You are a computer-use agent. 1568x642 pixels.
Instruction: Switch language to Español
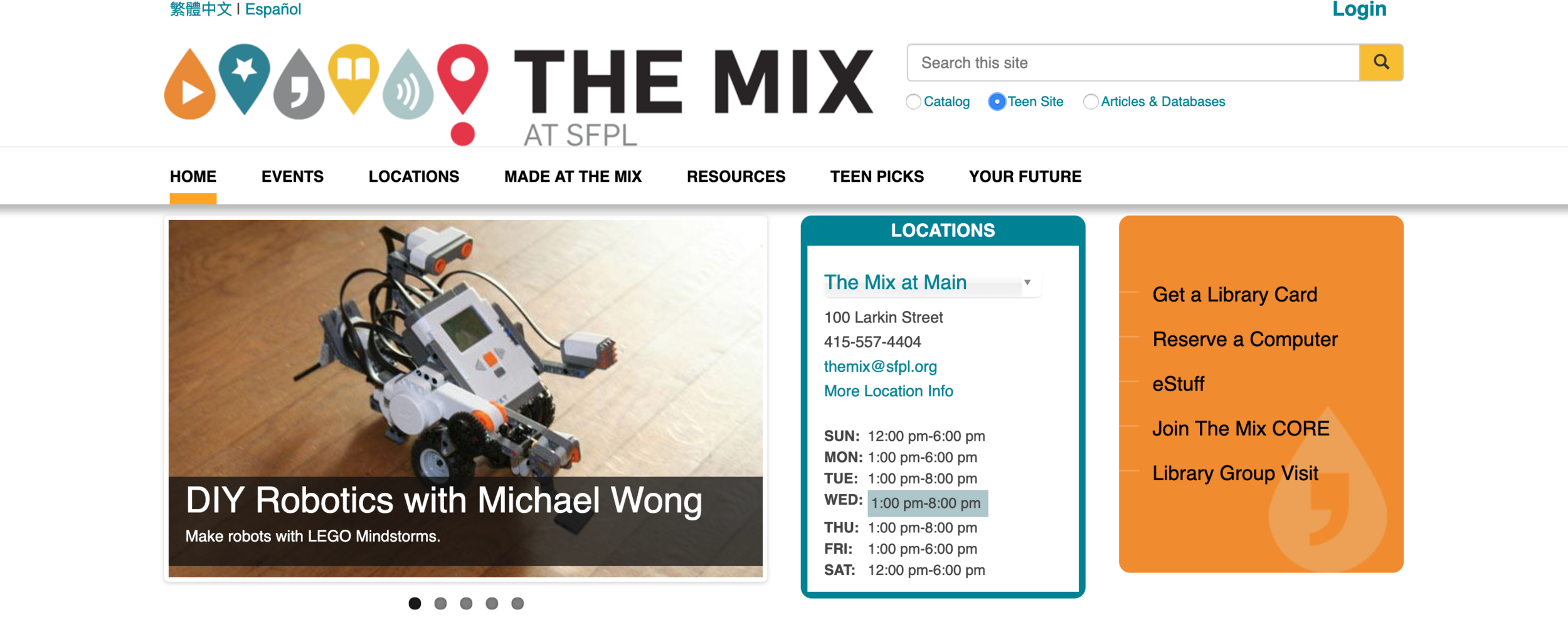coord(273,9)
